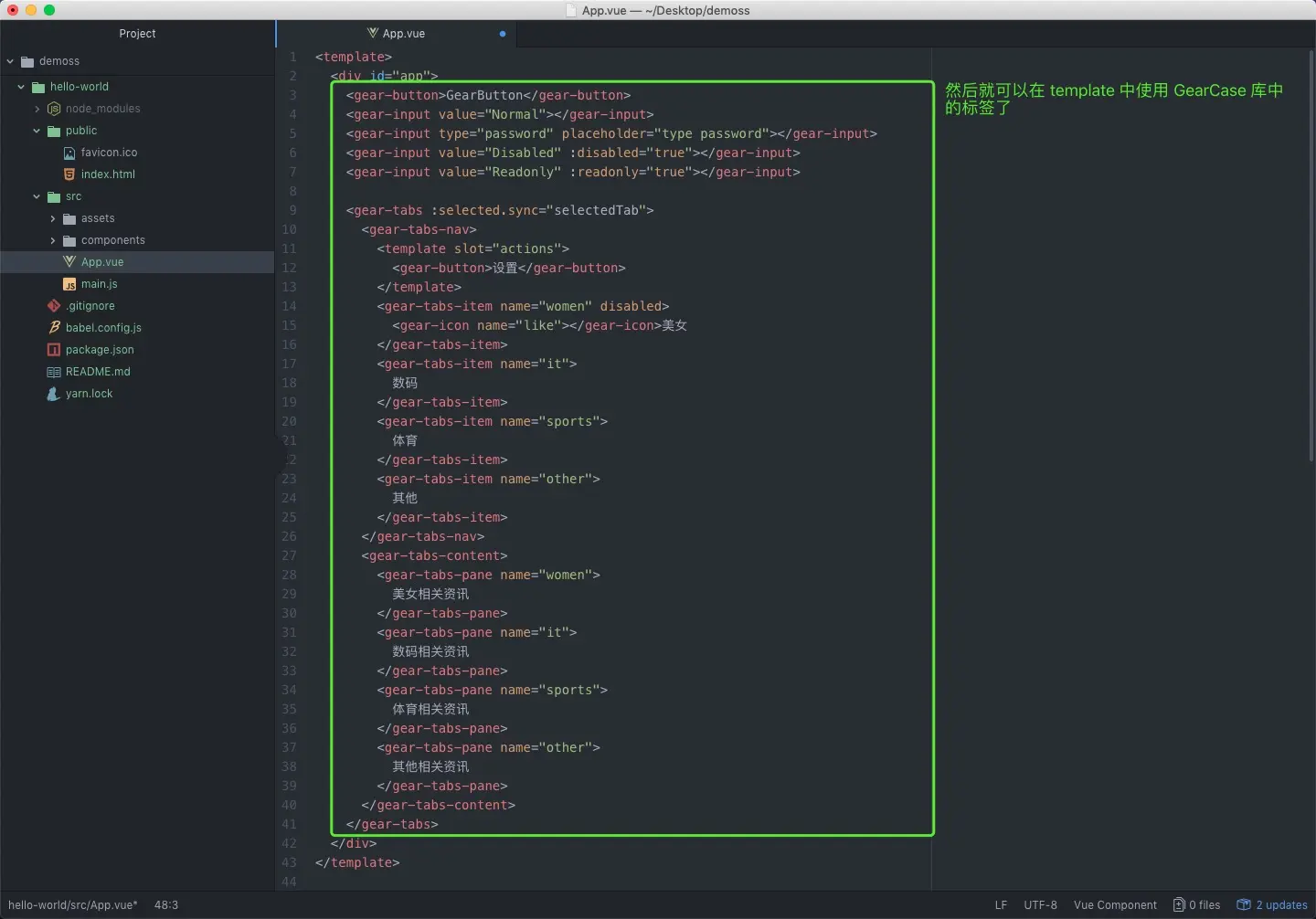Click the node_modules package icon
The height and width of the screenshot is (919, 1316).
(x=54, y=109)
